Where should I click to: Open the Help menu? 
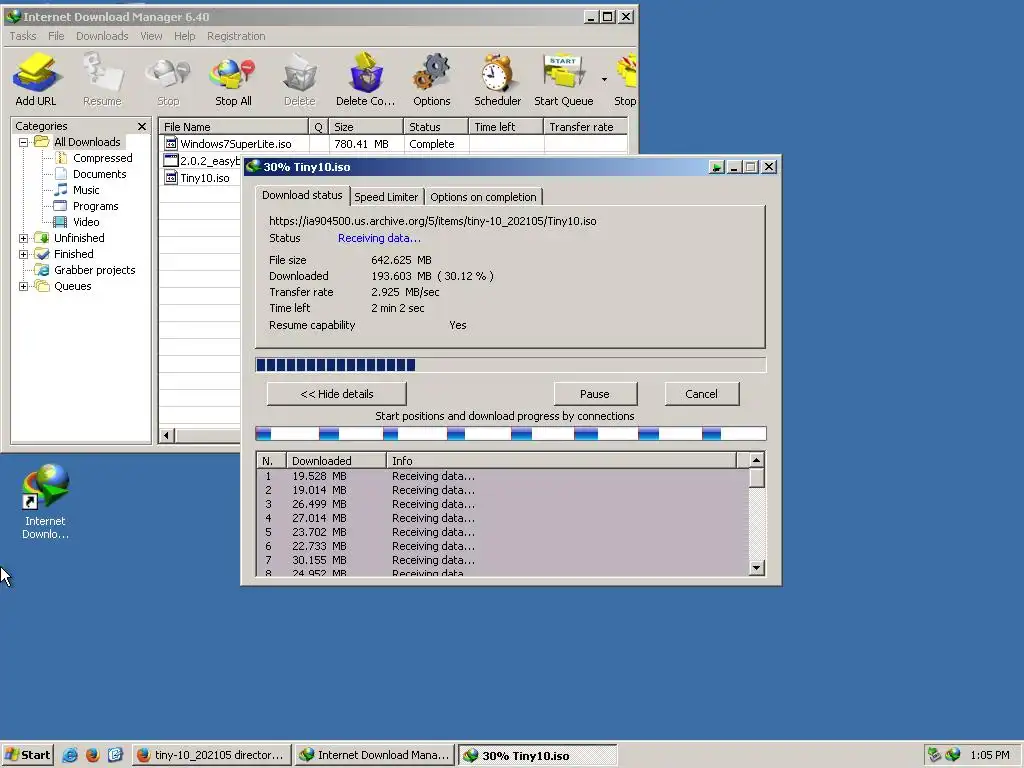(185, 36)
